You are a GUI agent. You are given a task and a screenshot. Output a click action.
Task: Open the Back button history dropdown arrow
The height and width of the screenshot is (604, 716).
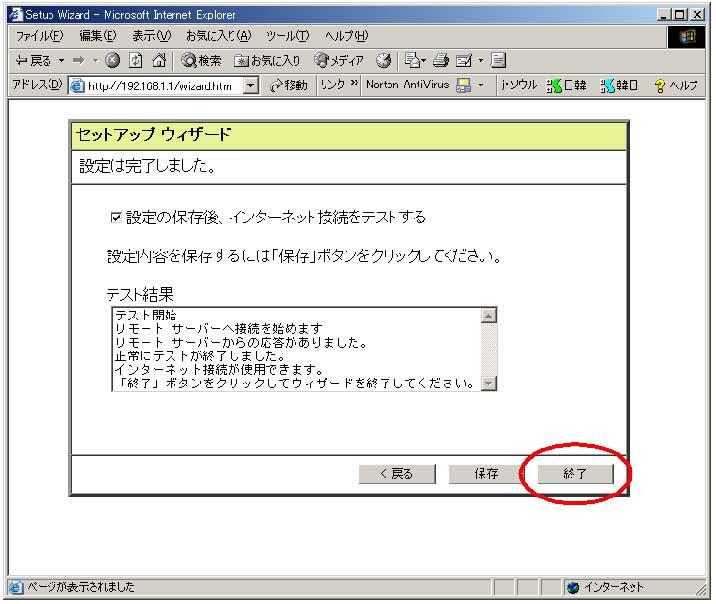(x=61, y=61)
